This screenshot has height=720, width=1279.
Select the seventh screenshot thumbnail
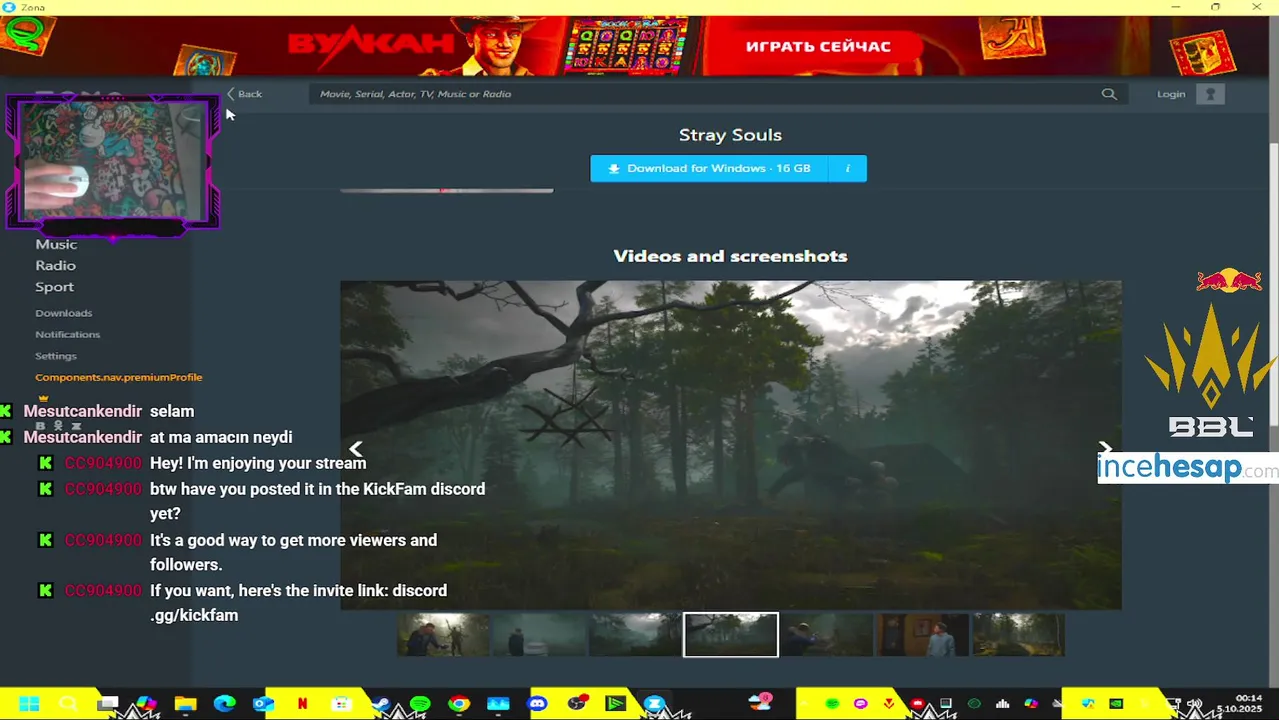click(1018, 635)
